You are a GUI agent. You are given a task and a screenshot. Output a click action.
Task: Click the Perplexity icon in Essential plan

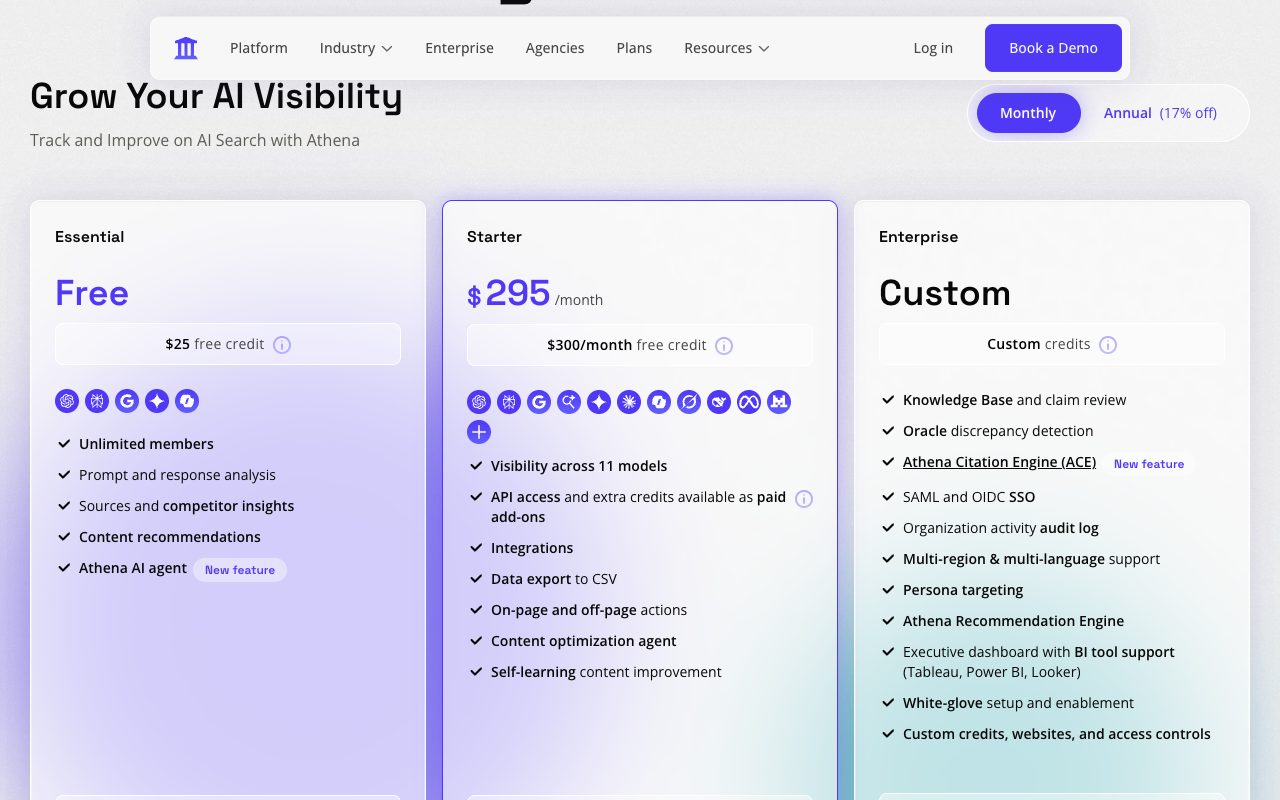coord(97,401)
